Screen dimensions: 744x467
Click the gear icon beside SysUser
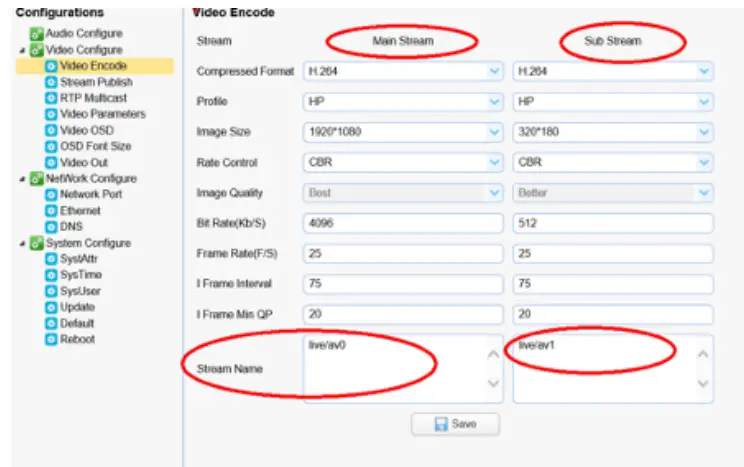[51, 291]
